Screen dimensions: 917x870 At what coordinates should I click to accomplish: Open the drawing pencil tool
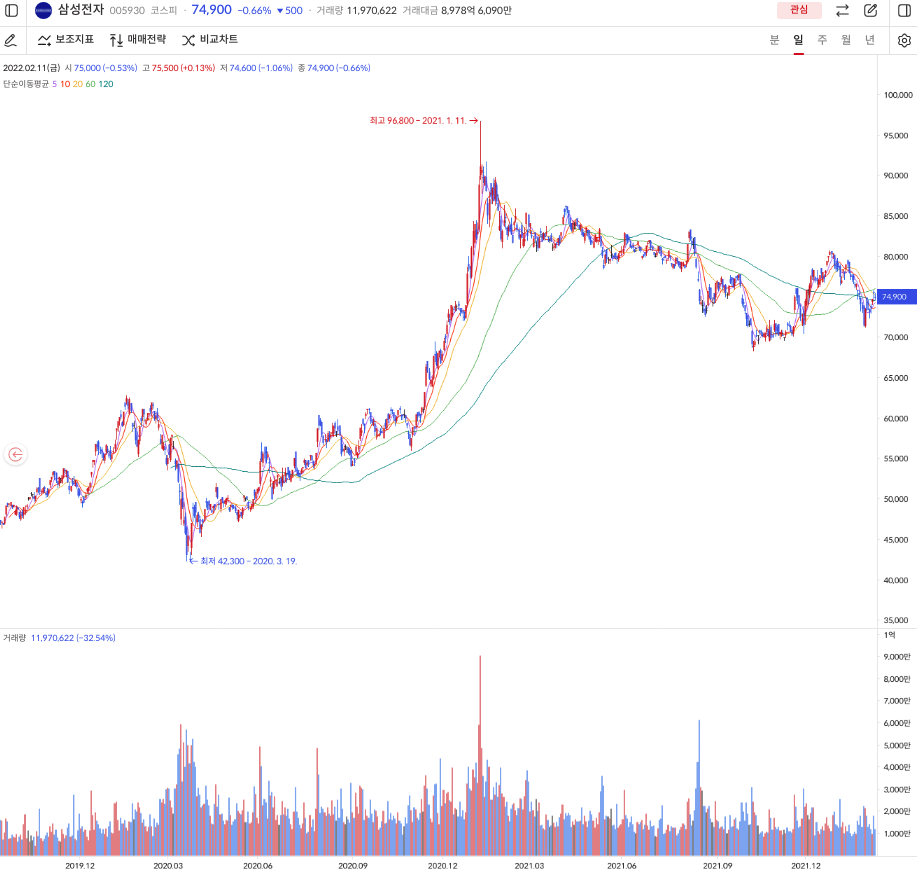pyautogui.click(x=11, y=40)
